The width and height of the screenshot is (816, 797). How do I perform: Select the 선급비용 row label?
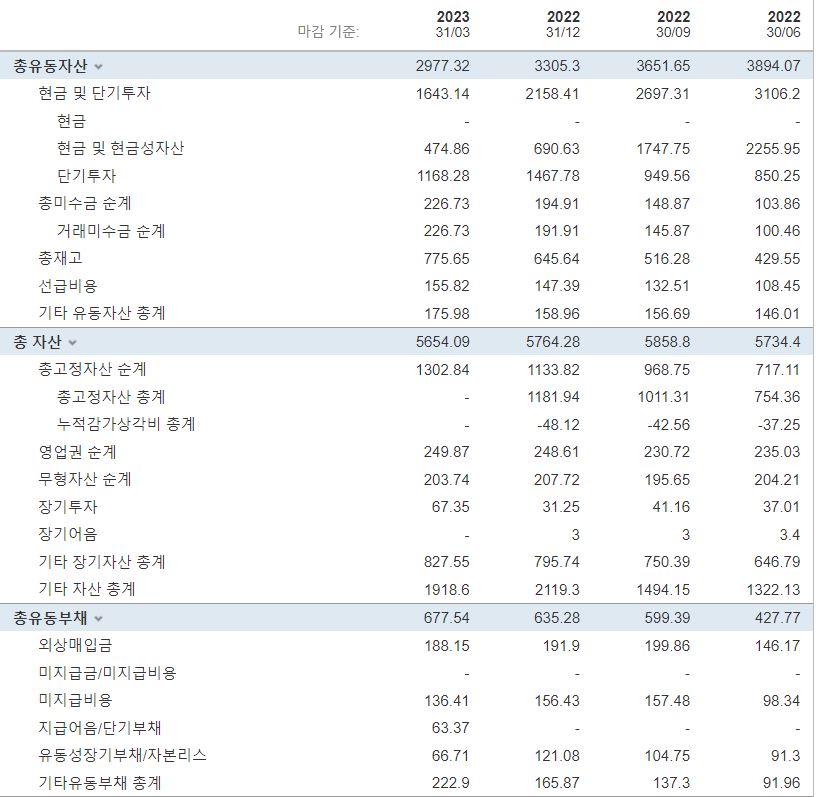click(68, 286)
